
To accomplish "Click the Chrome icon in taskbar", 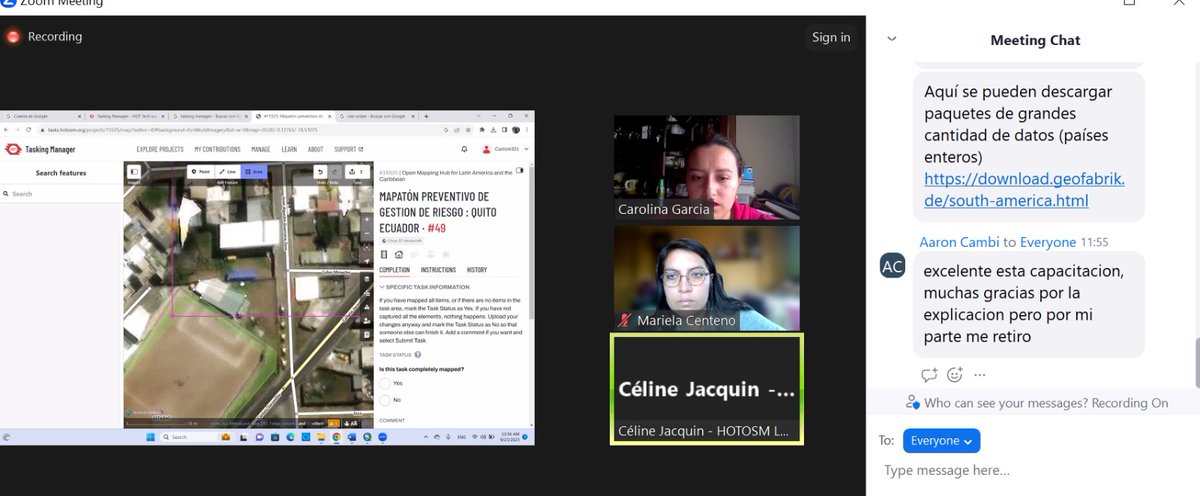I will [336, 437].
